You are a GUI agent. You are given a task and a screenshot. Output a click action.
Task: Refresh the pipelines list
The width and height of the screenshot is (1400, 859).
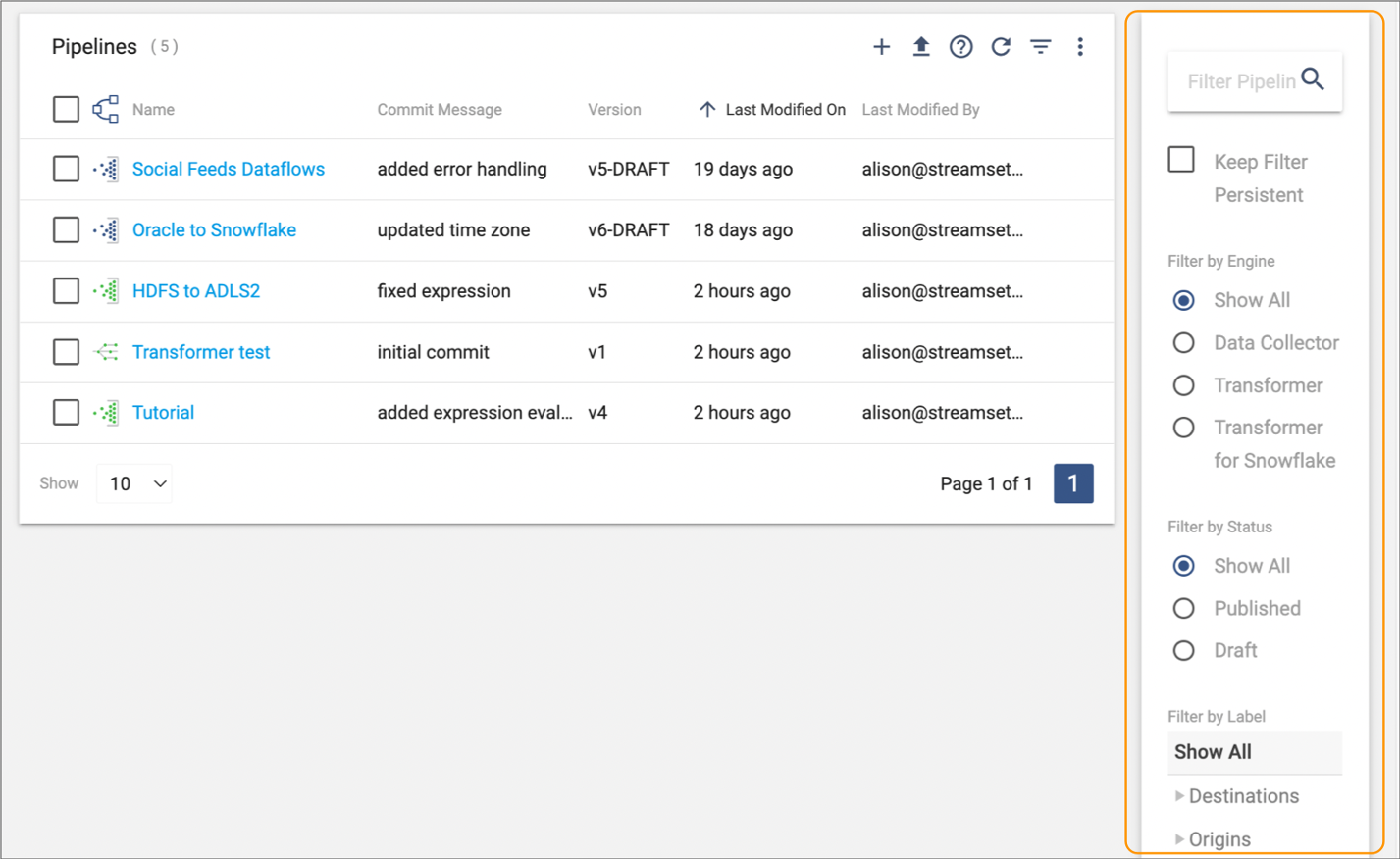(x=1001, y=47)
